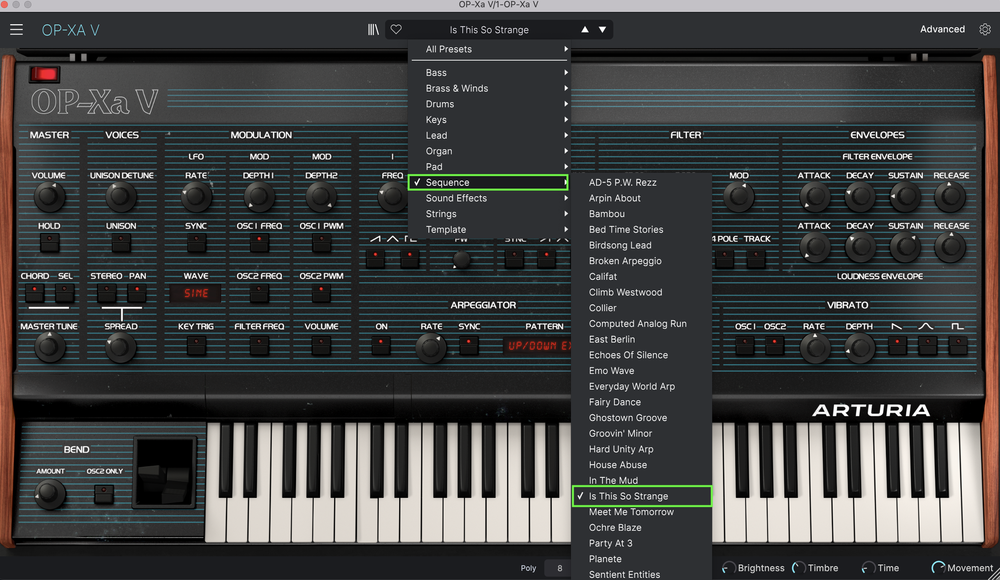1000x580 pixels.
Task: Expand the Pad category submenu
Action: (x=490, y=167)
